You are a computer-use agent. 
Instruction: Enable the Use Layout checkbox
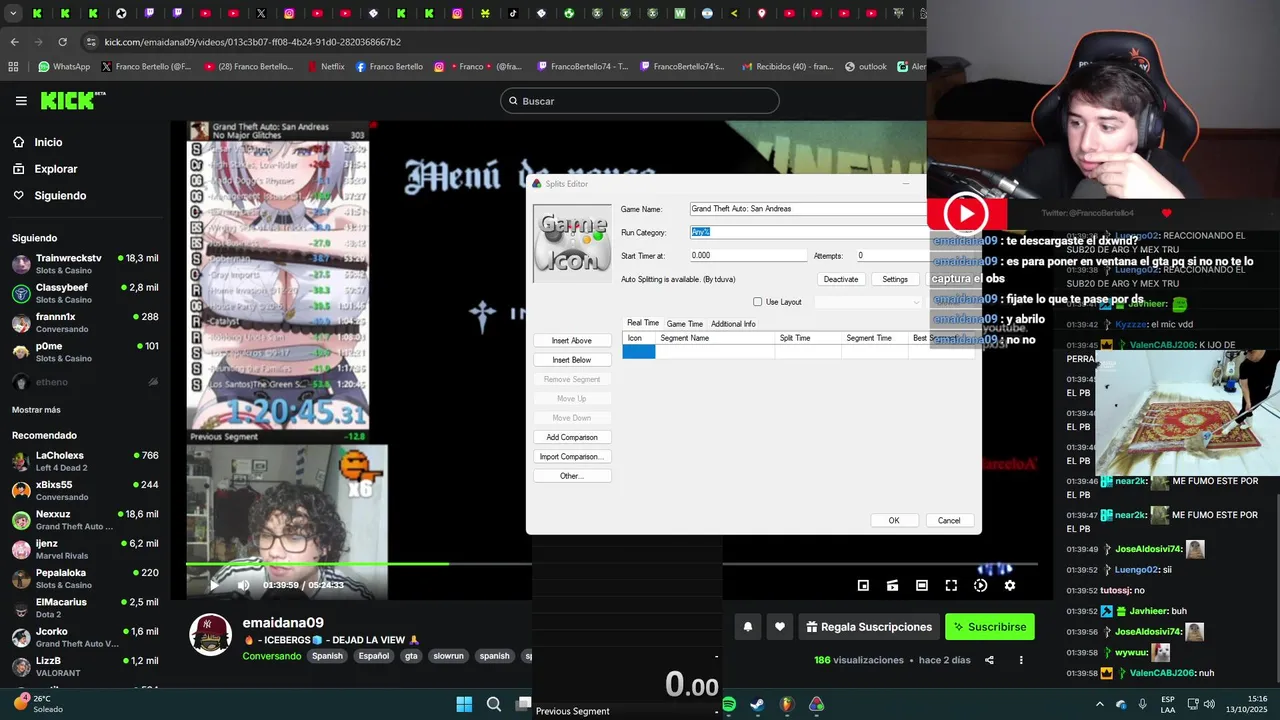click(x=758, y=302)
